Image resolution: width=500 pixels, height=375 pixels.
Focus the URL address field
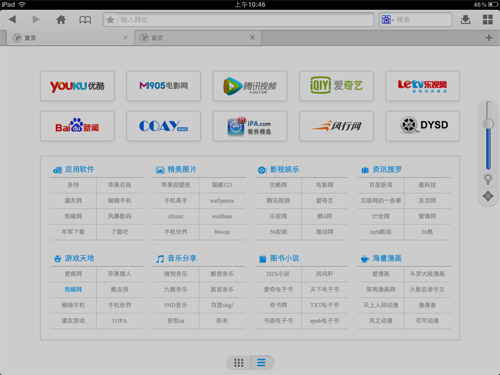click(x=246, y=20)
